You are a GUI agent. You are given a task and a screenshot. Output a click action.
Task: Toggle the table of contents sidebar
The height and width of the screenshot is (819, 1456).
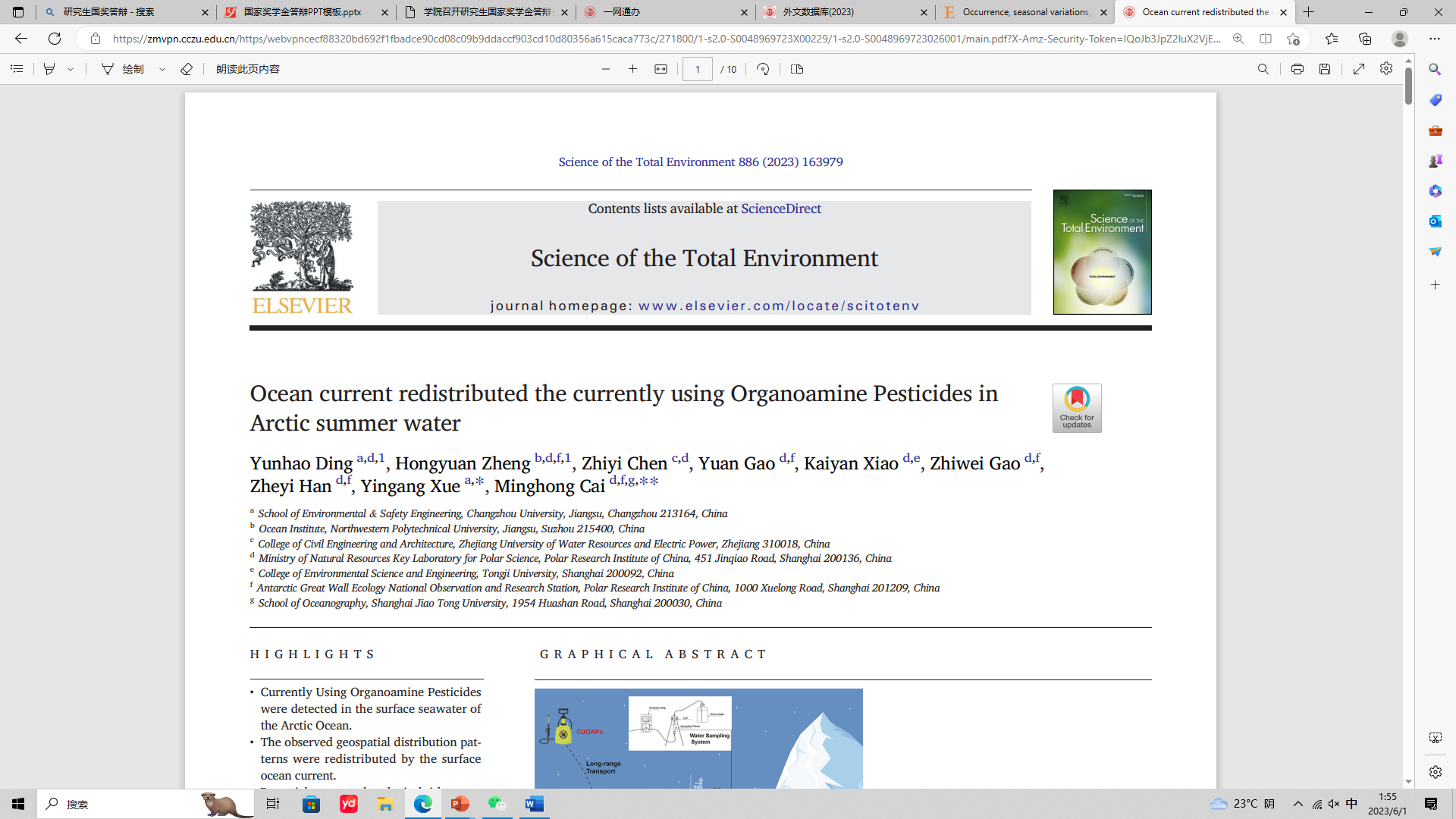tap(17, 69)
